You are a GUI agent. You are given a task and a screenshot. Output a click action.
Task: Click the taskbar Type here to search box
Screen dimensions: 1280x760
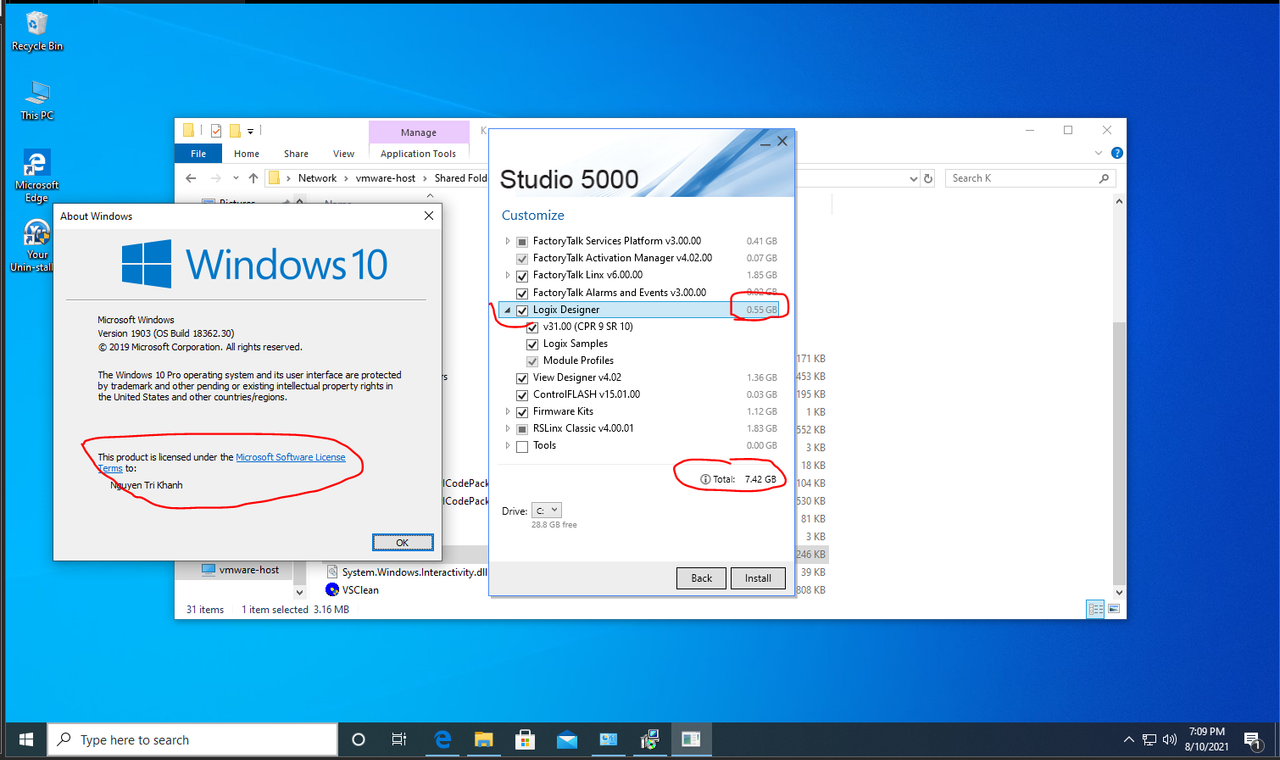coord(193,740)
